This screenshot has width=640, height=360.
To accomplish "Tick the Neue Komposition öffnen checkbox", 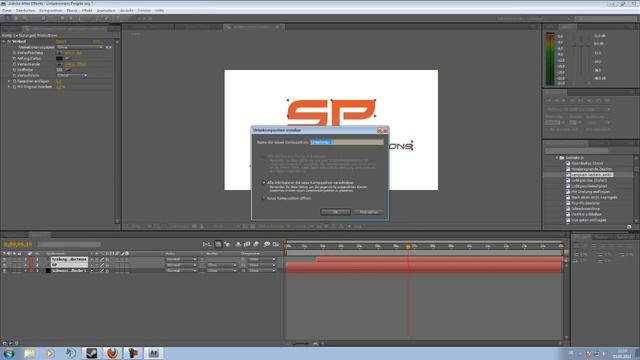I will coord(264,198).
